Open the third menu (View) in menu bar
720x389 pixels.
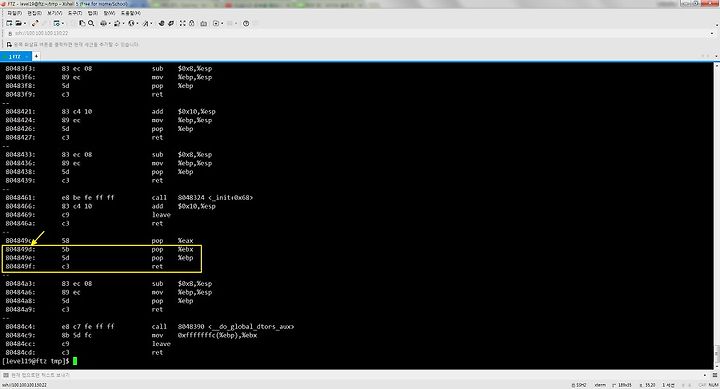coord(55,13)
